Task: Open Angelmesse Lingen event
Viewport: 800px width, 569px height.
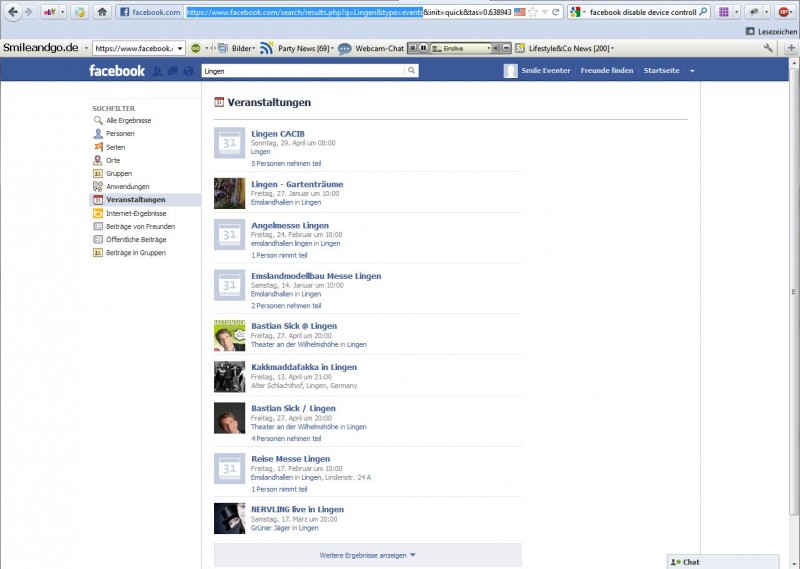Action: (x=290, y=226)
